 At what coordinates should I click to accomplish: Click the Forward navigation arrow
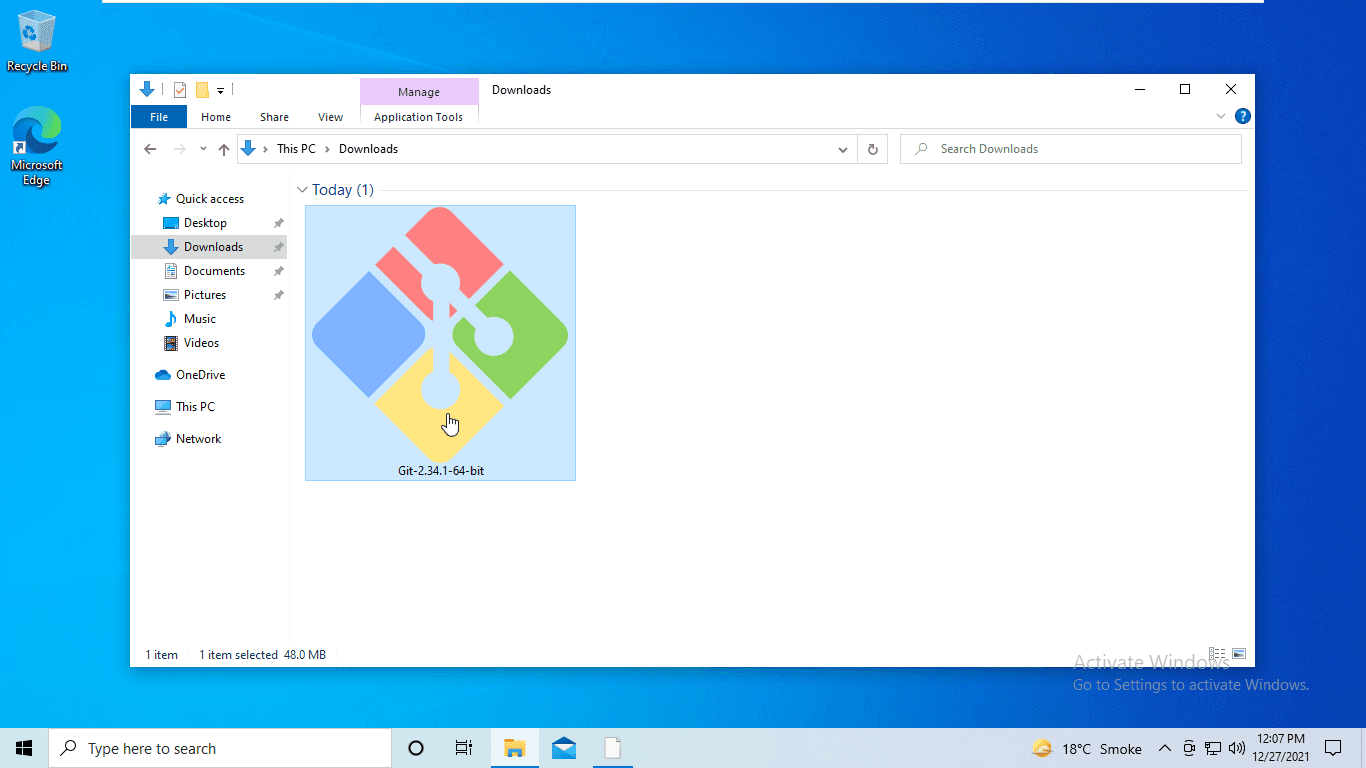pyautogui.click(x=180, y=149)
